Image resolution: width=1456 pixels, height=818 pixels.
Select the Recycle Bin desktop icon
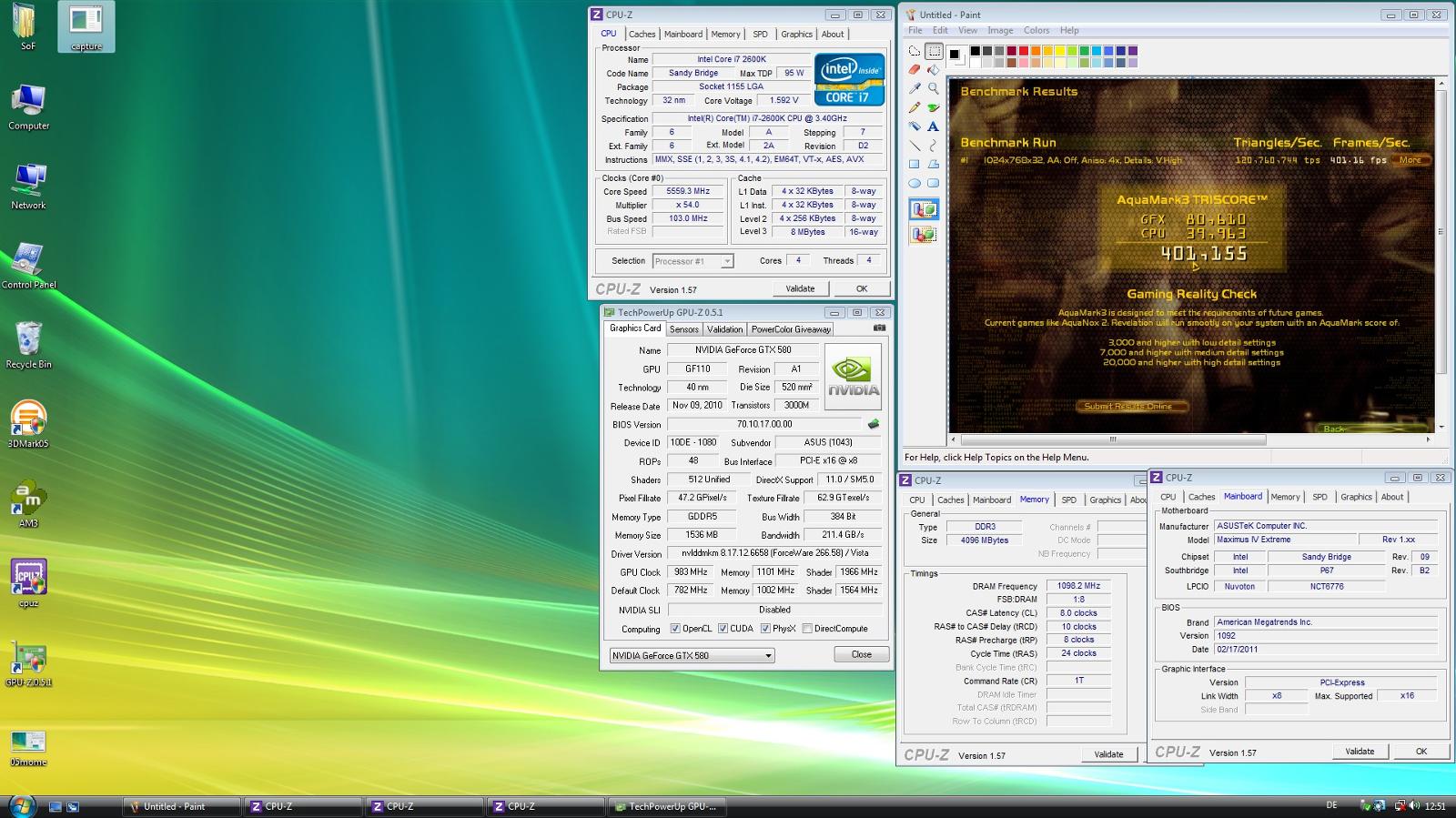28,345
